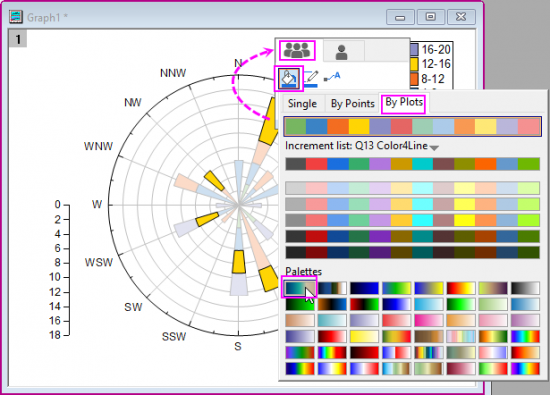Switch to the Single color tab
This screenshot has width=550, height=395.
[x=302, y=104]
